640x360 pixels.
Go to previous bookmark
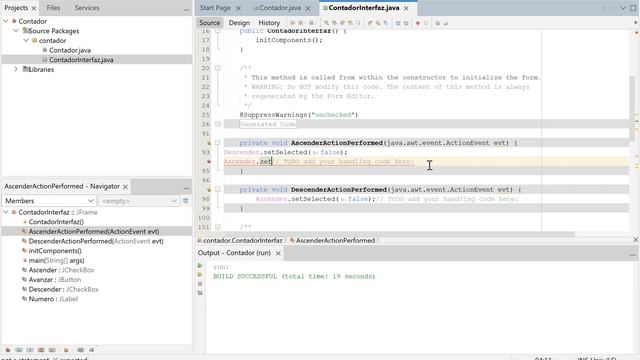pos(369,23)
